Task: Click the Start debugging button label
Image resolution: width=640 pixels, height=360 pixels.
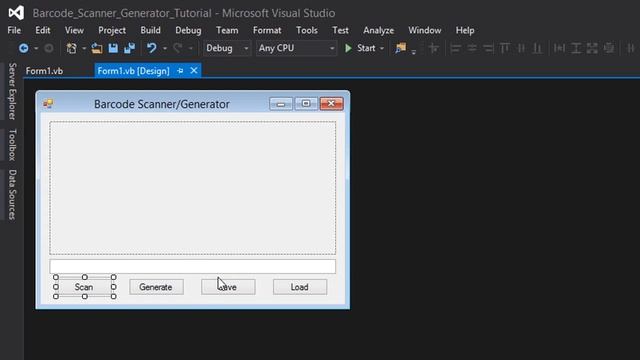Action: point(366,48)
